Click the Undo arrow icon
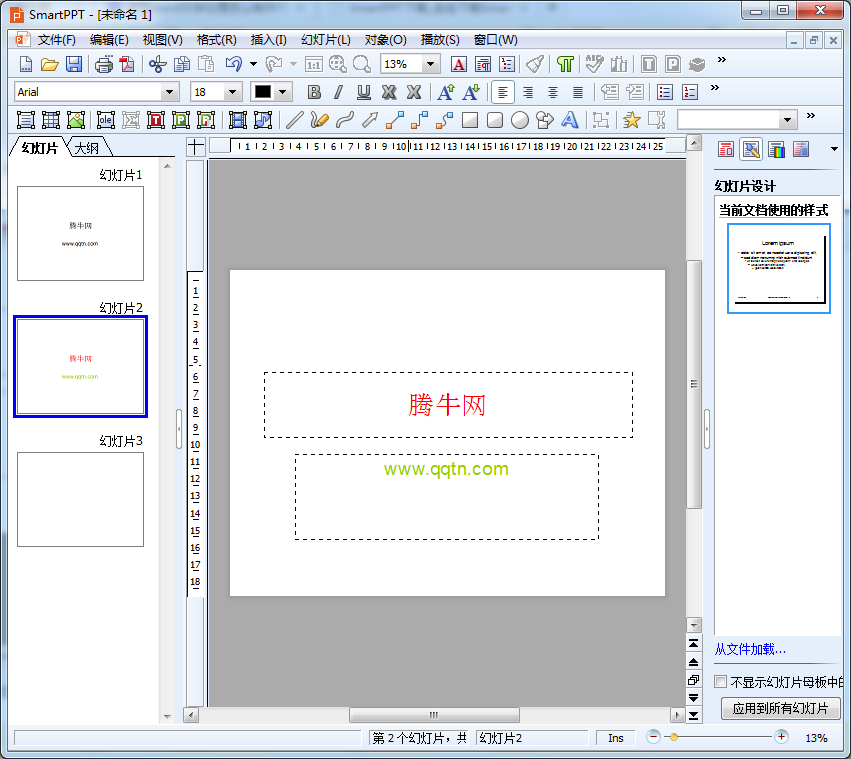The image size is (851, 759). [x=233, y=64]
